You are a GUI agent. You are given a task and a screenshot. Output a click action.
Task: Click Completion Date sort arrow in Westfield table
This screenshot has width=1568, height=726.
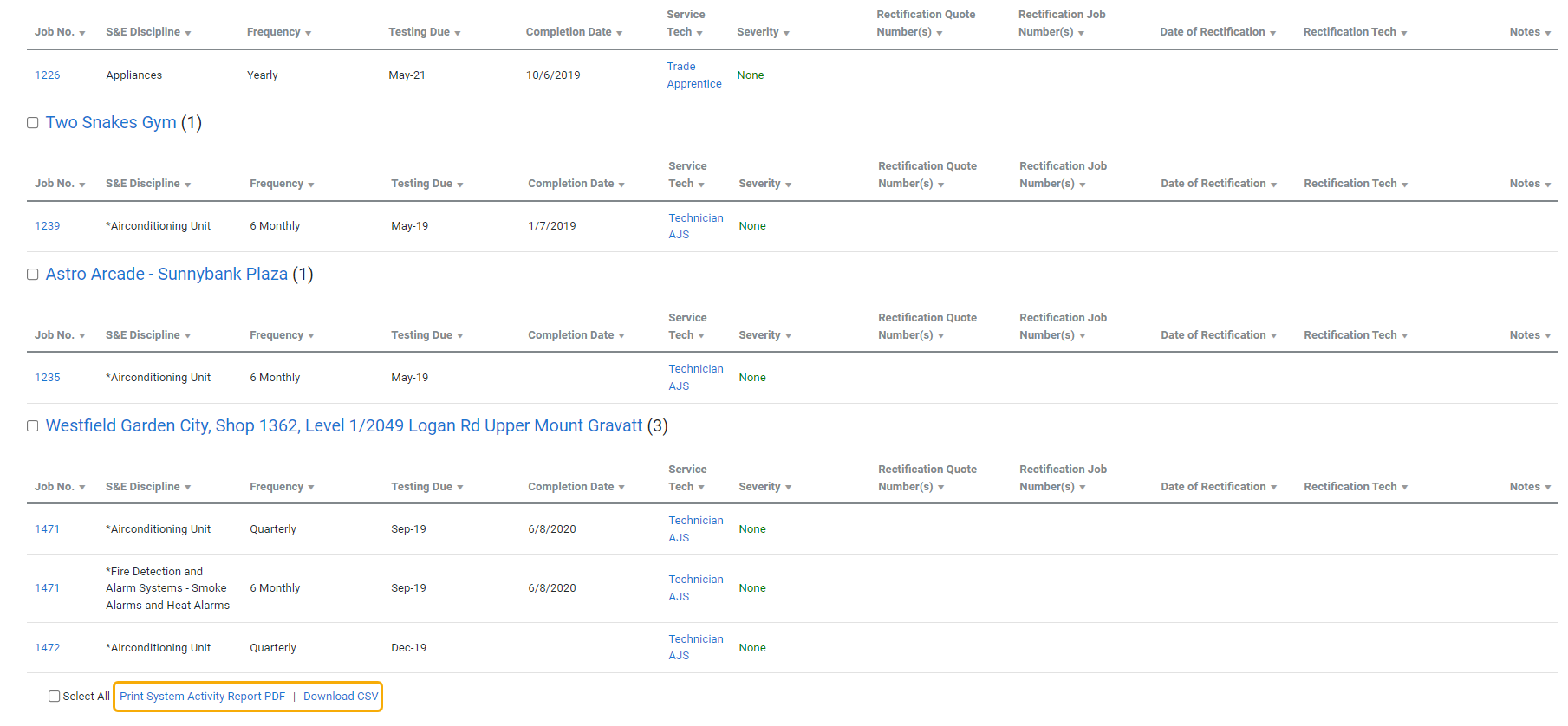(x=621, y=488)
